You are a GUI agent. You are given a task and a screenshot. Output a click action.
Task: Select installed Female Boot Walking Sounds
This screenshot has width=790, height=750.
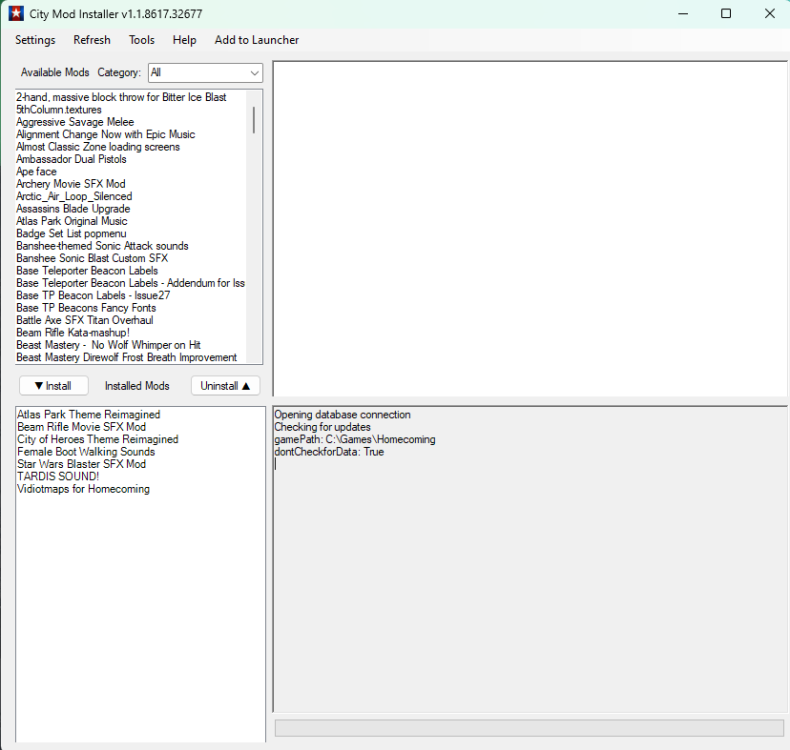point(86,452)
